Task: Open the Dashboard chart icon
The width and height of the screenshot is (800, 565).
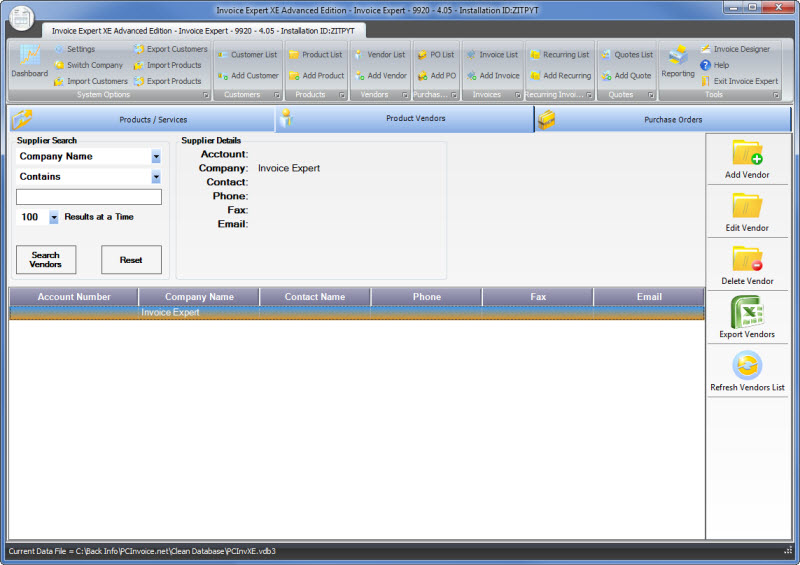Action: click(30, 55)
